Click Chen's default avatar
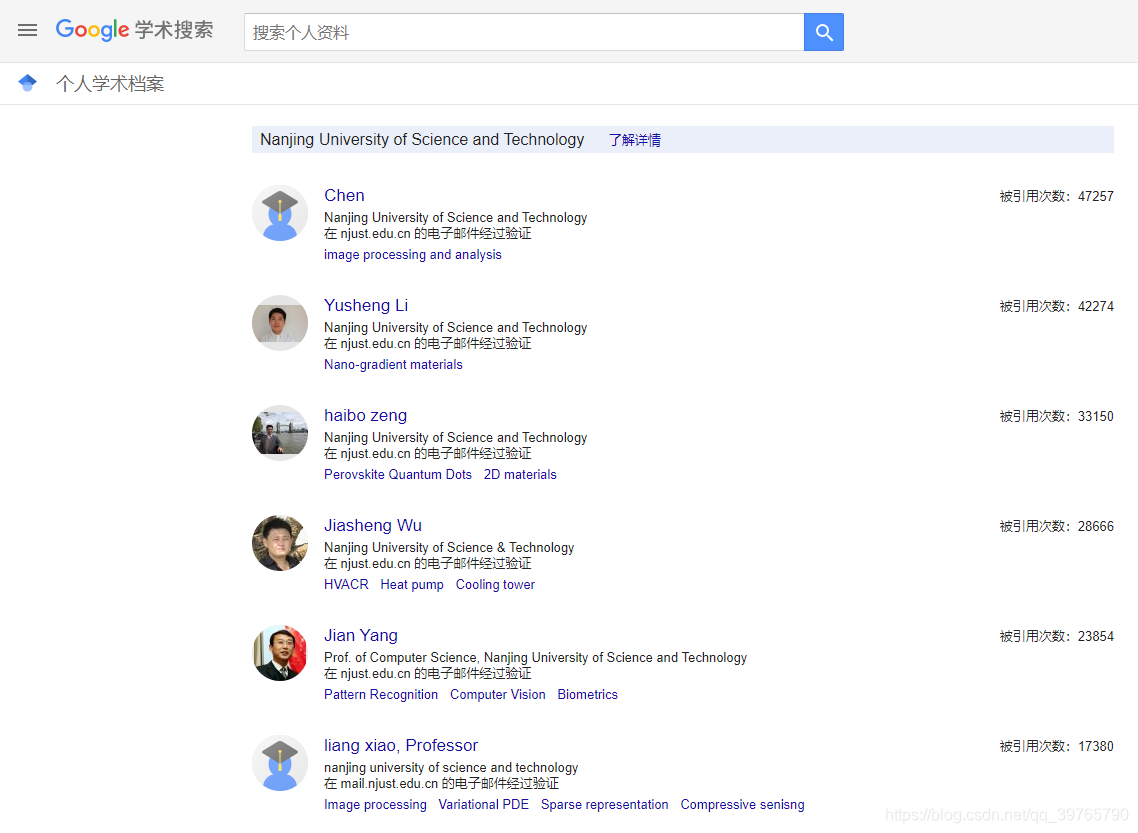This screenshot has height=833, width=1138. [x=279, y=213]
